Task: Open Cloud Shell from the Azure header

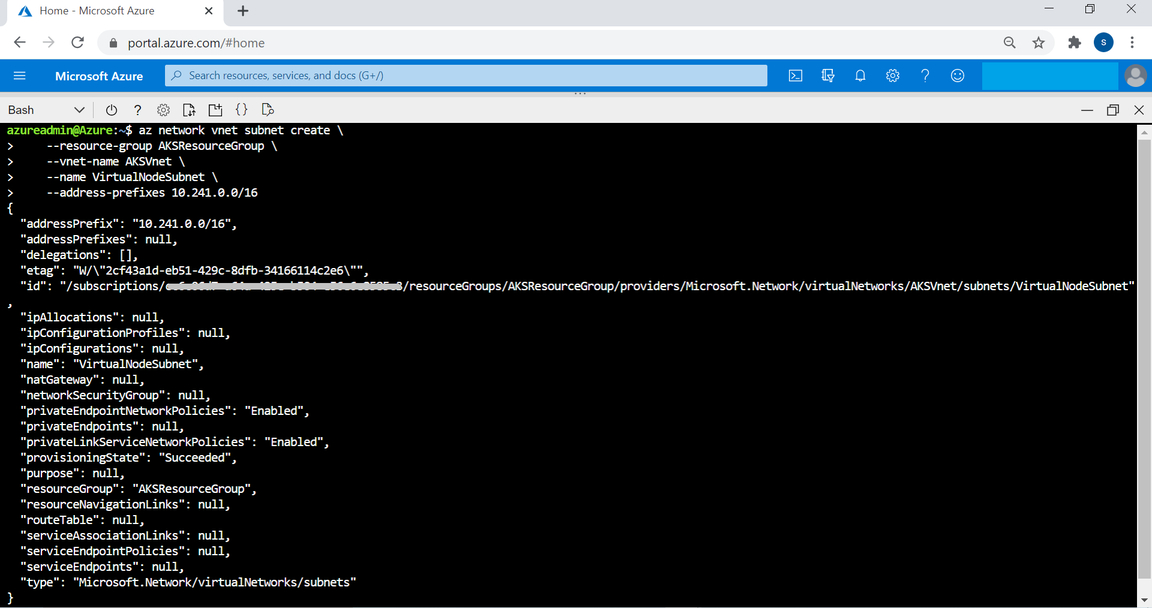Action: (795, 76)
